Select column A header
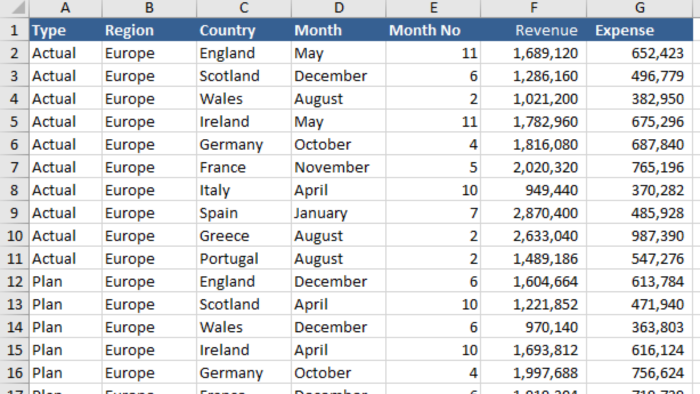 click(66, 8)
